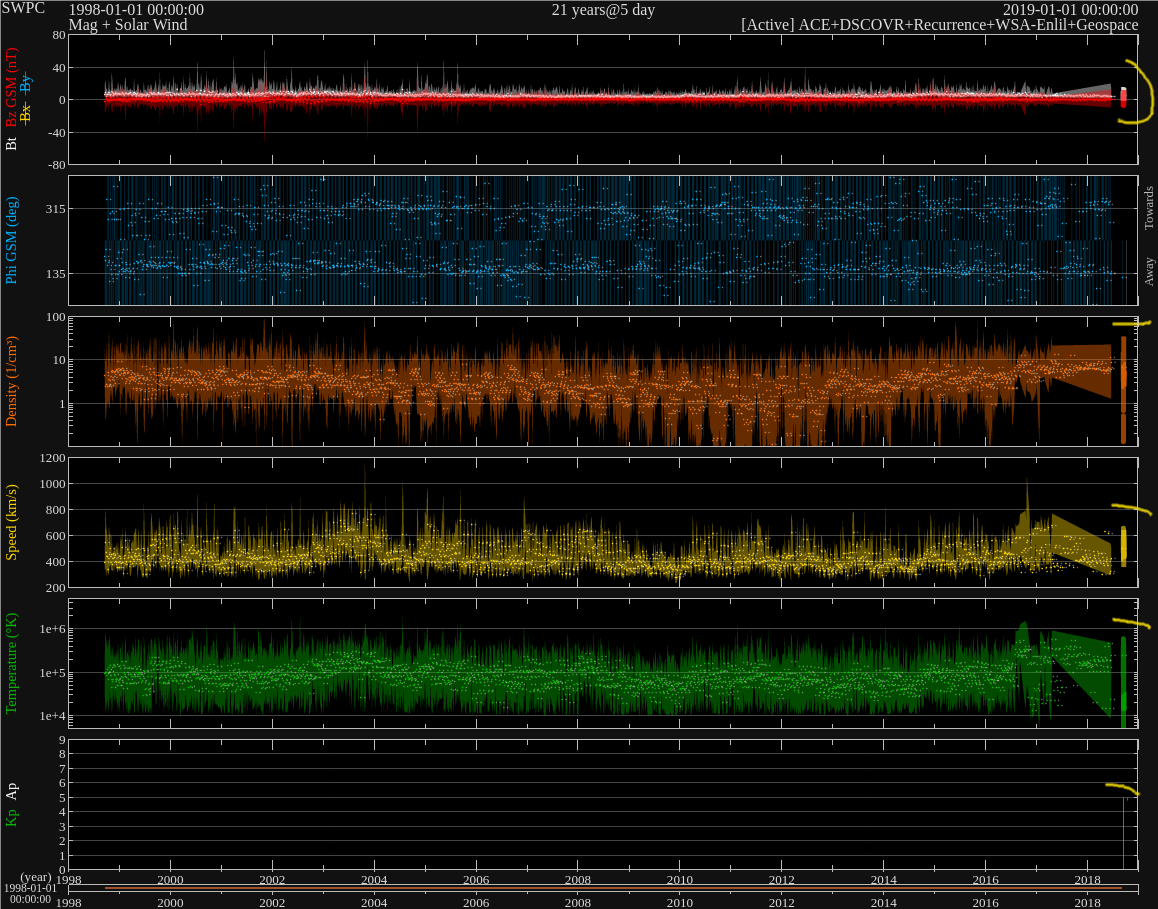
Task: Click the end time 2019-01-01 00:00:00
Action: coord(1070,10)
